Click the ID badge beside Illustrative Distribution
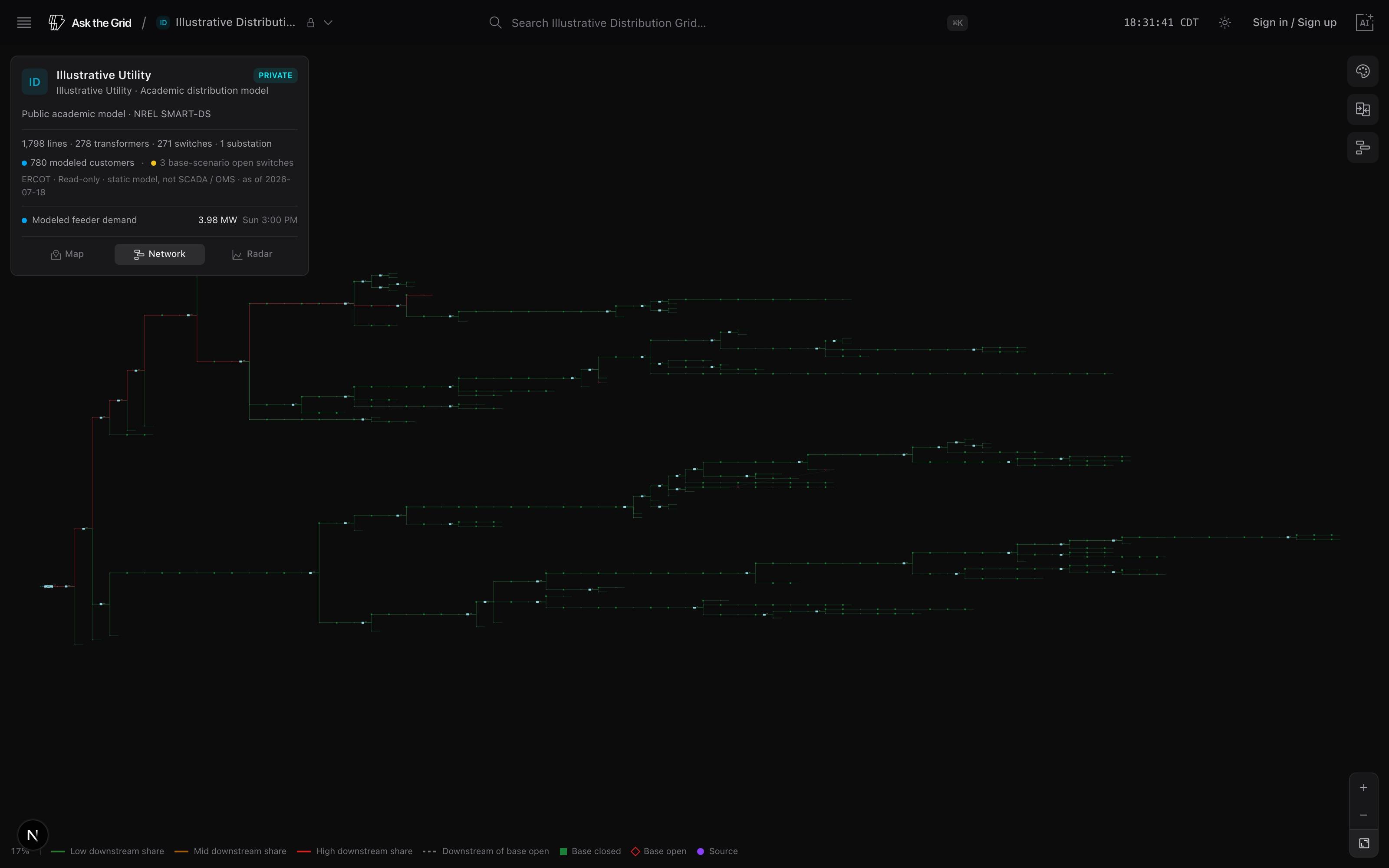Screen dimensions: 1389x868 (x=163, y=23)
